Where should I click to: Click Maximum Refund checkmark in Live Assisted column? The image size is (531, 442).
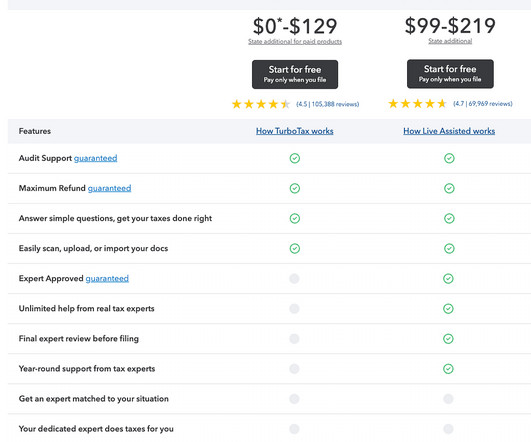(x=449, y=188)
